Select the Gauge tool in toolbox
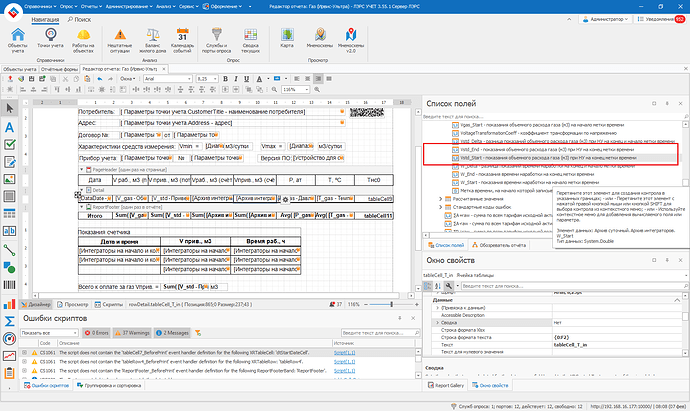This screenshot has width=690, height=411. pos(9,338)
